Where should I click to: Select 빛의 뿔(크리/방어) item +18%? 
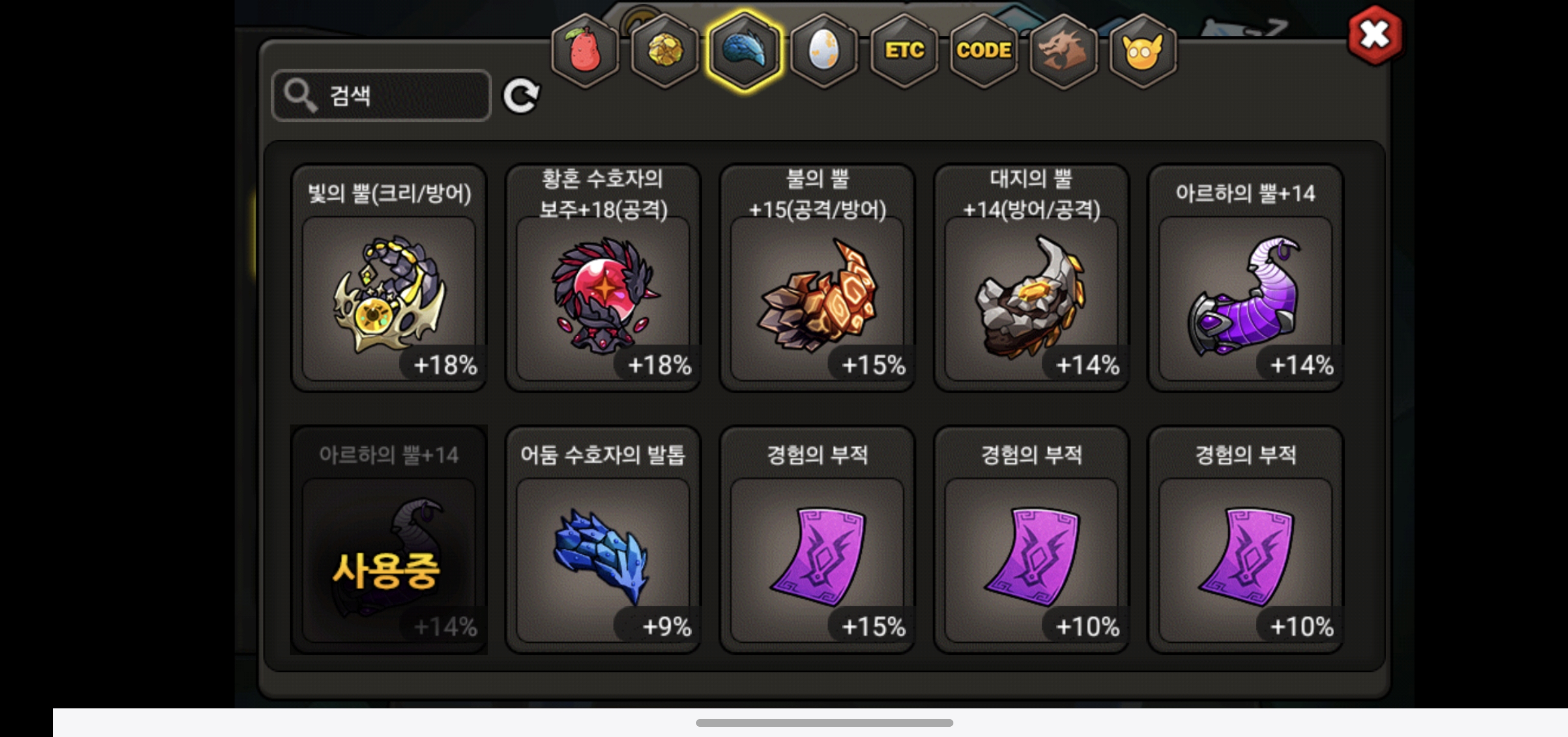[389, 277]
